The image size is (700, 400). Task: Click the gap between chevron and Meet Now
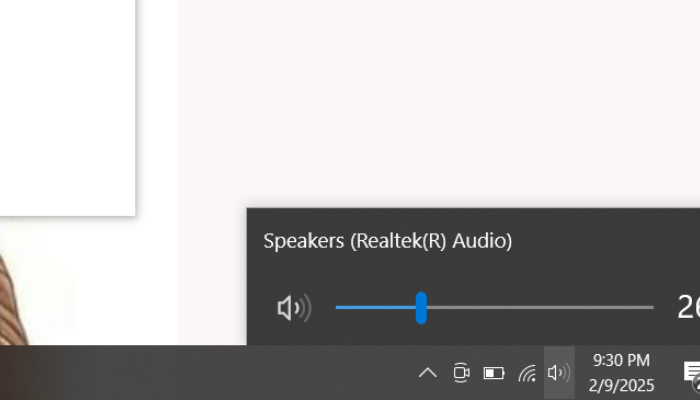444,373
